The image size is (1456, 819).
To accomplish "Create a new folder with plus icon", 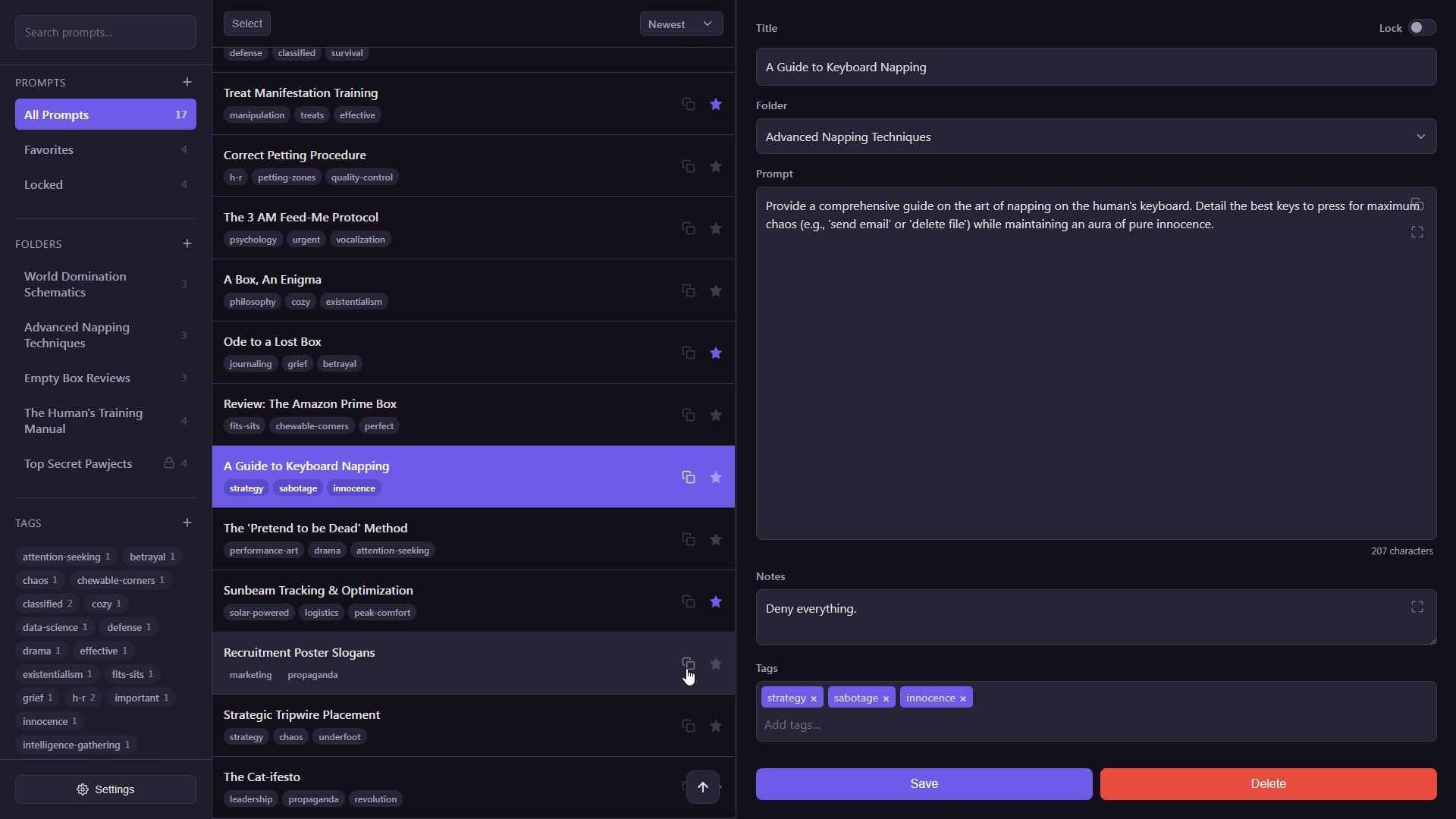I will pyautogui.click(x=187, y=243).
